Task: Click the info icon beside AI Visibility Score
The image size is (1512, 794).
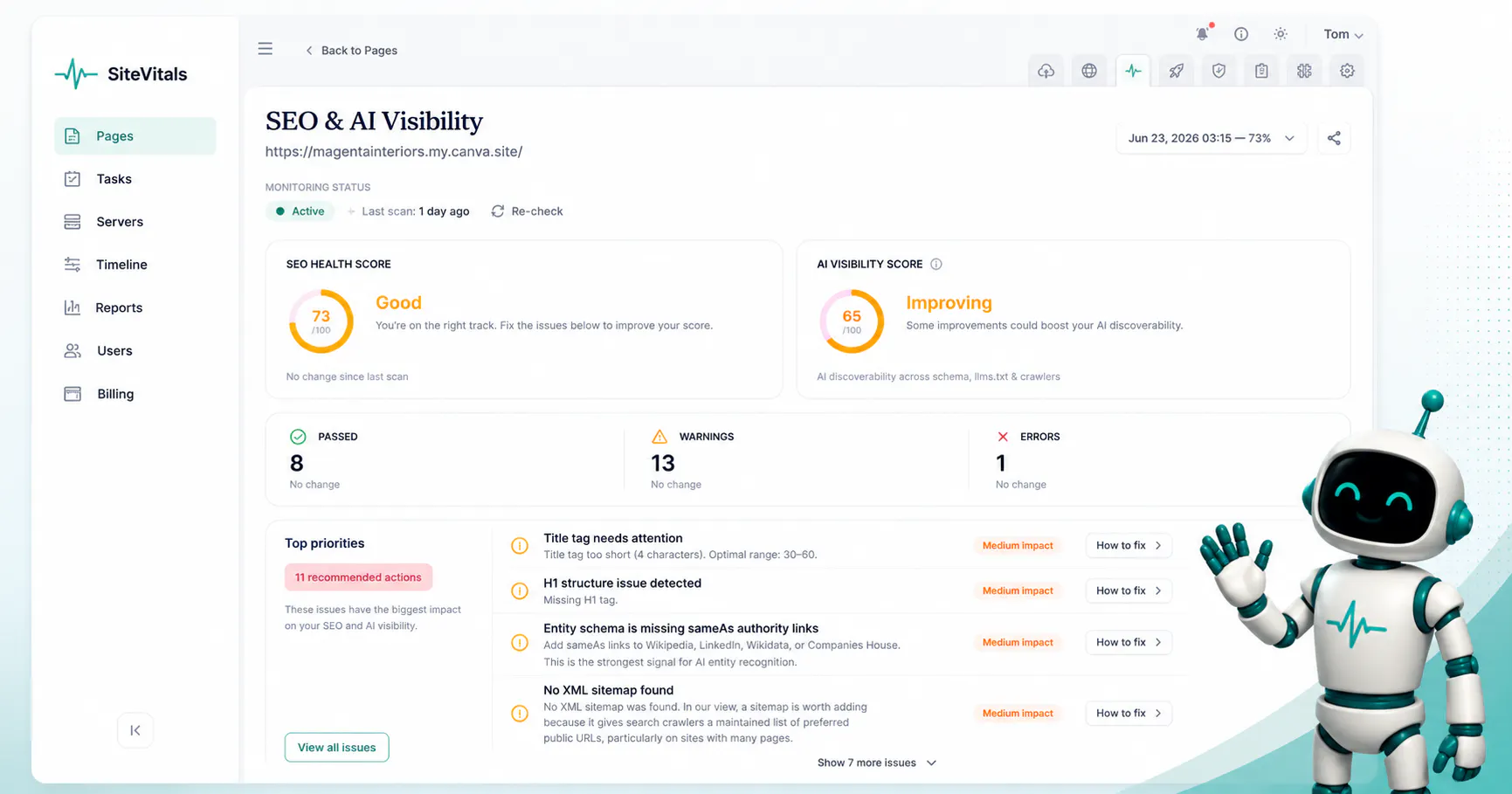Action: pos(936,264)
